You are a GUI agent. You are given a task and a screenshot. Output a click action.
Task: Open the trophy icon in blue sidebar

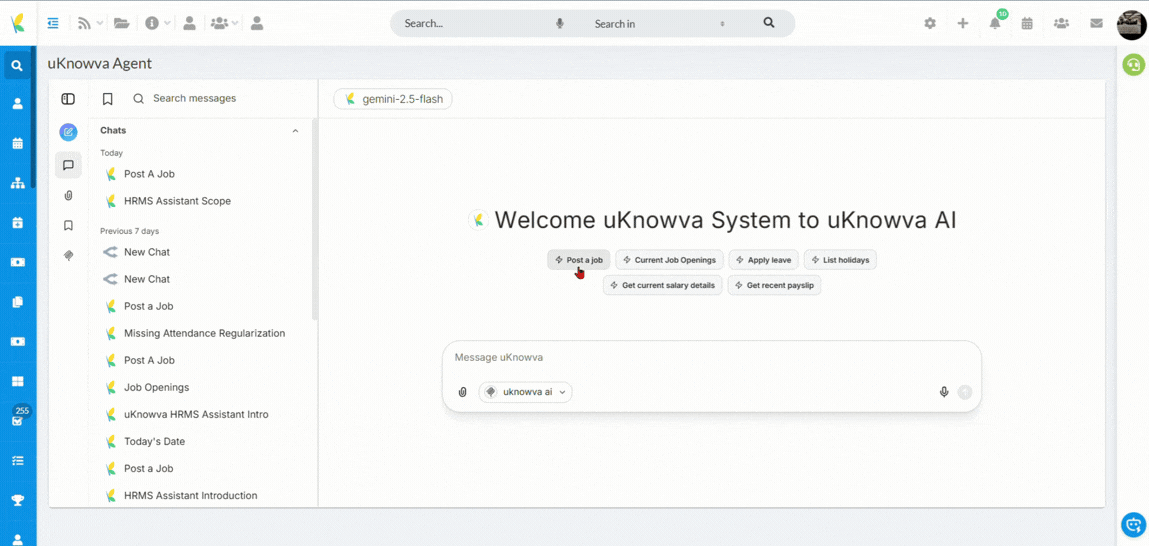[18, 501]
